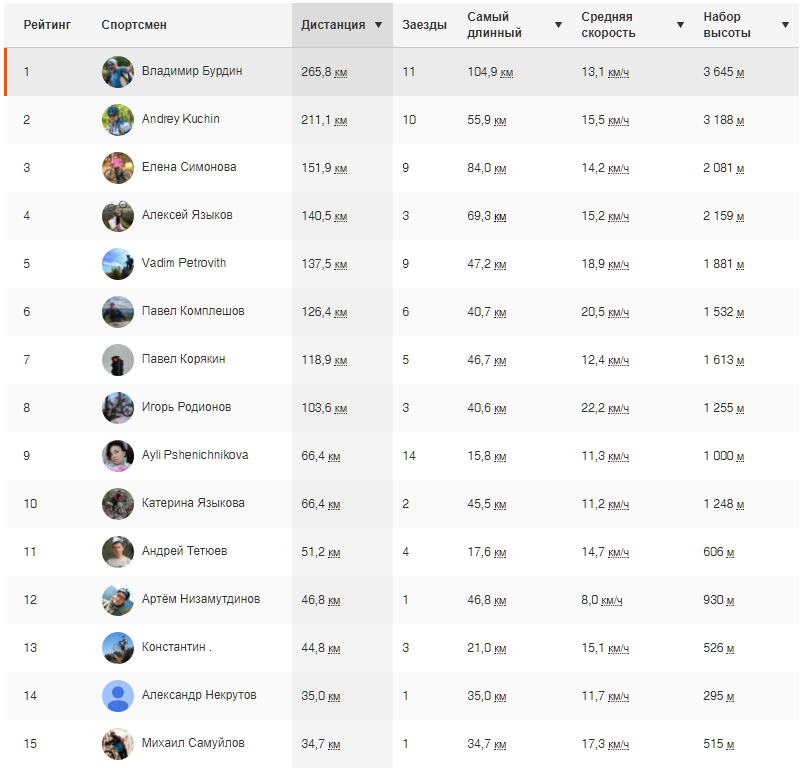Open Катерина Языкова's profile link
806x768 pixels.
pos(193,503)
